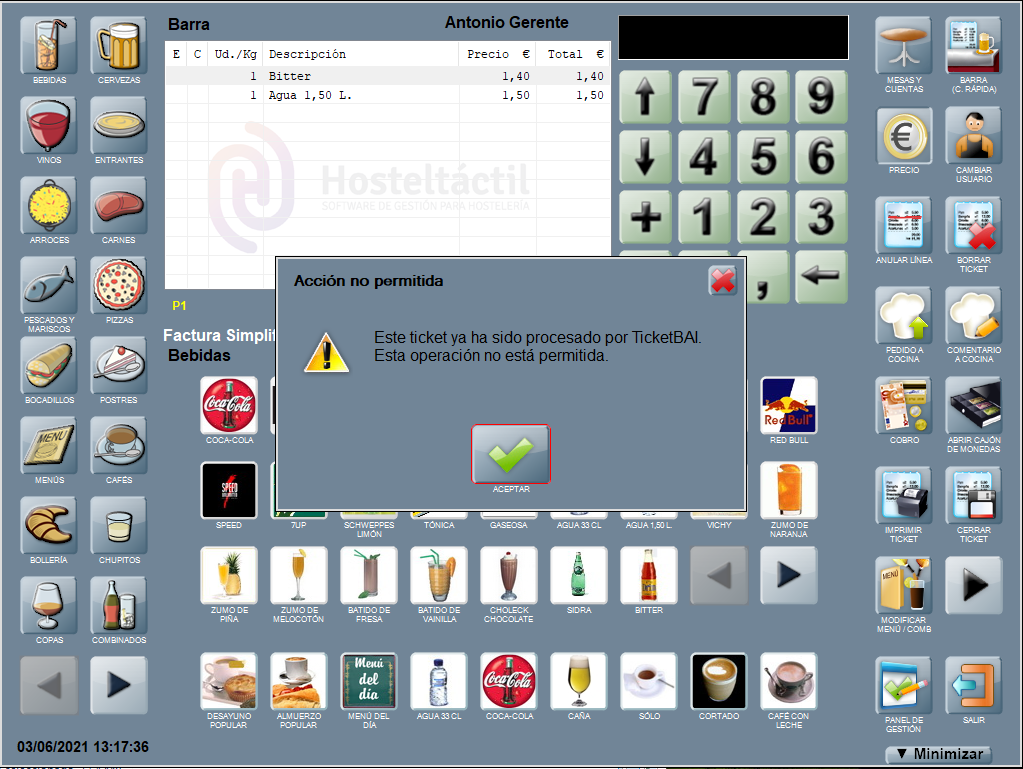Select the Pescados y Mariscos category
Screen dimensions: 1023x769
(48, 286)
